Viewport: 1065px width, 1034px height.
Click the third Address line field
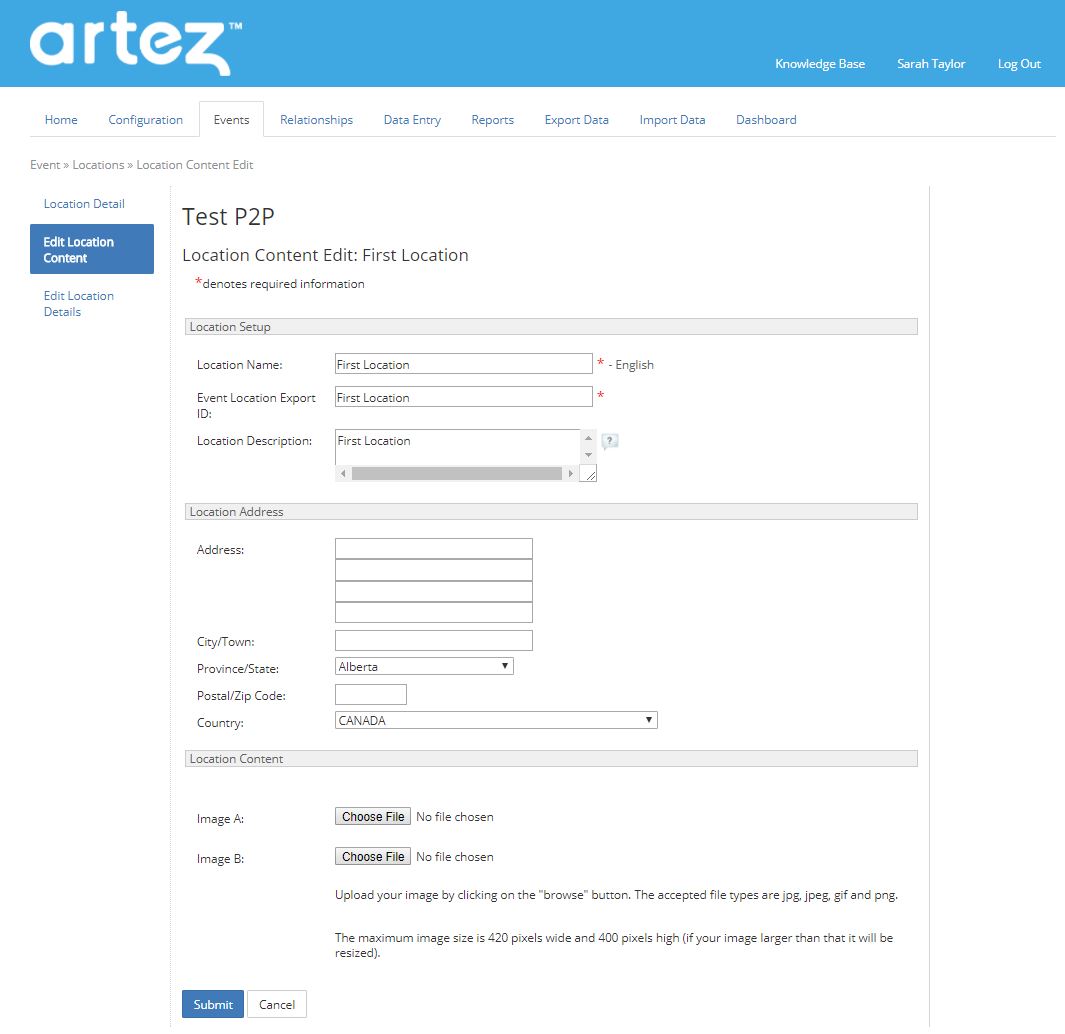(434, 591)
